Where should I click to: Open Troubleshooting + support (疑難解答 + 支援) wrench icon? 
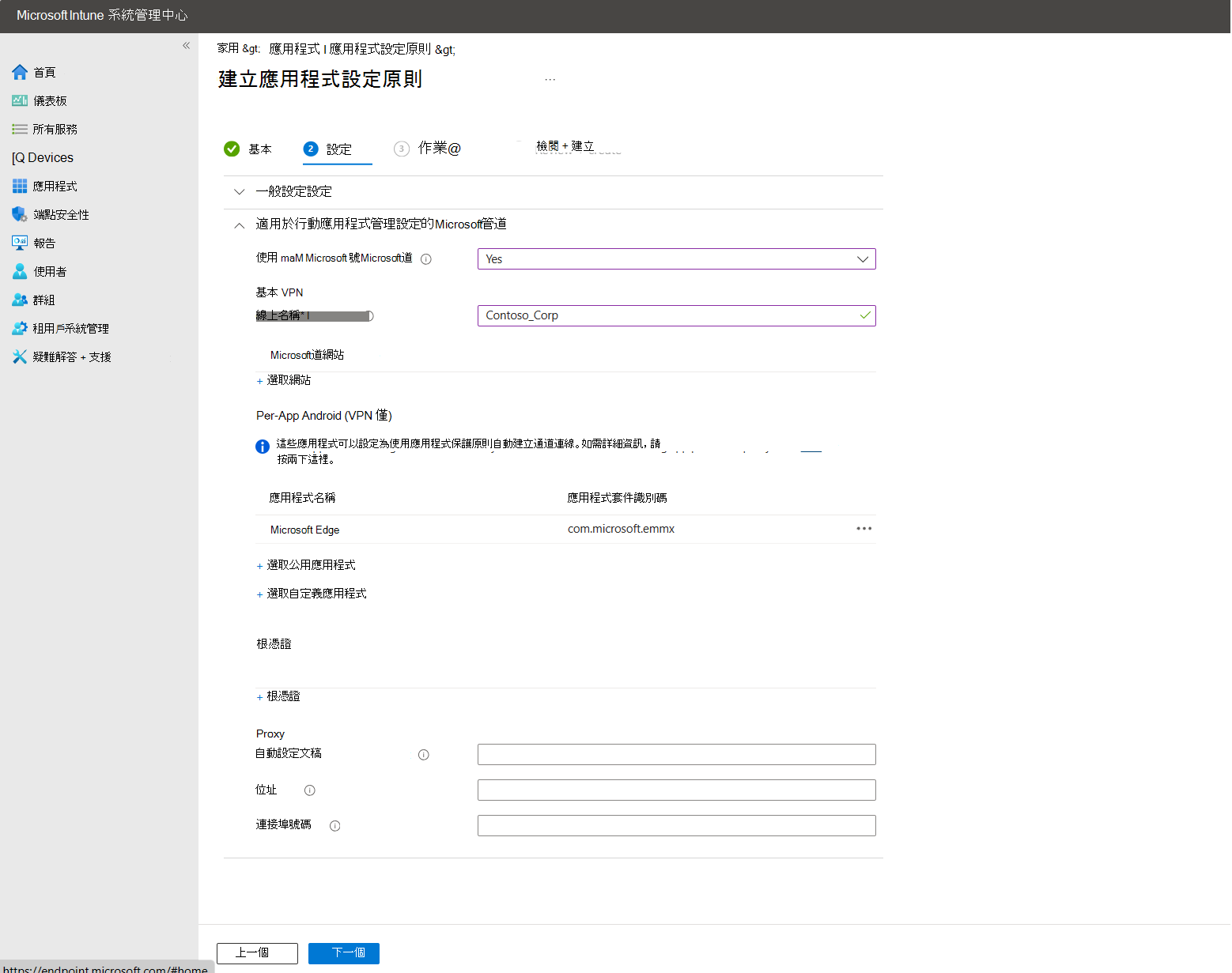tap(20, 356)
